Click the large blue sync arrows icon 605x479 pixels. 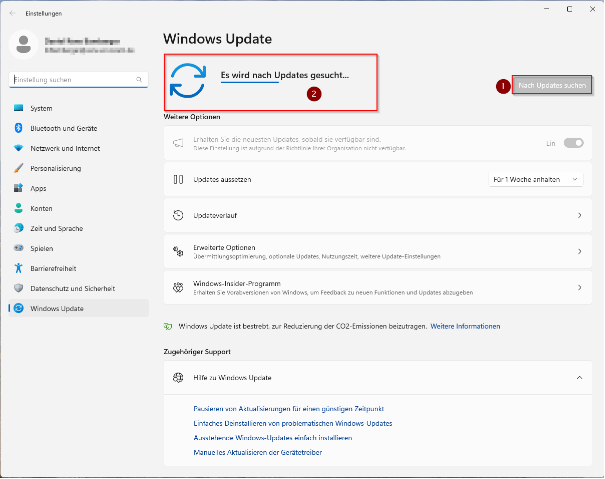(188, 81)
